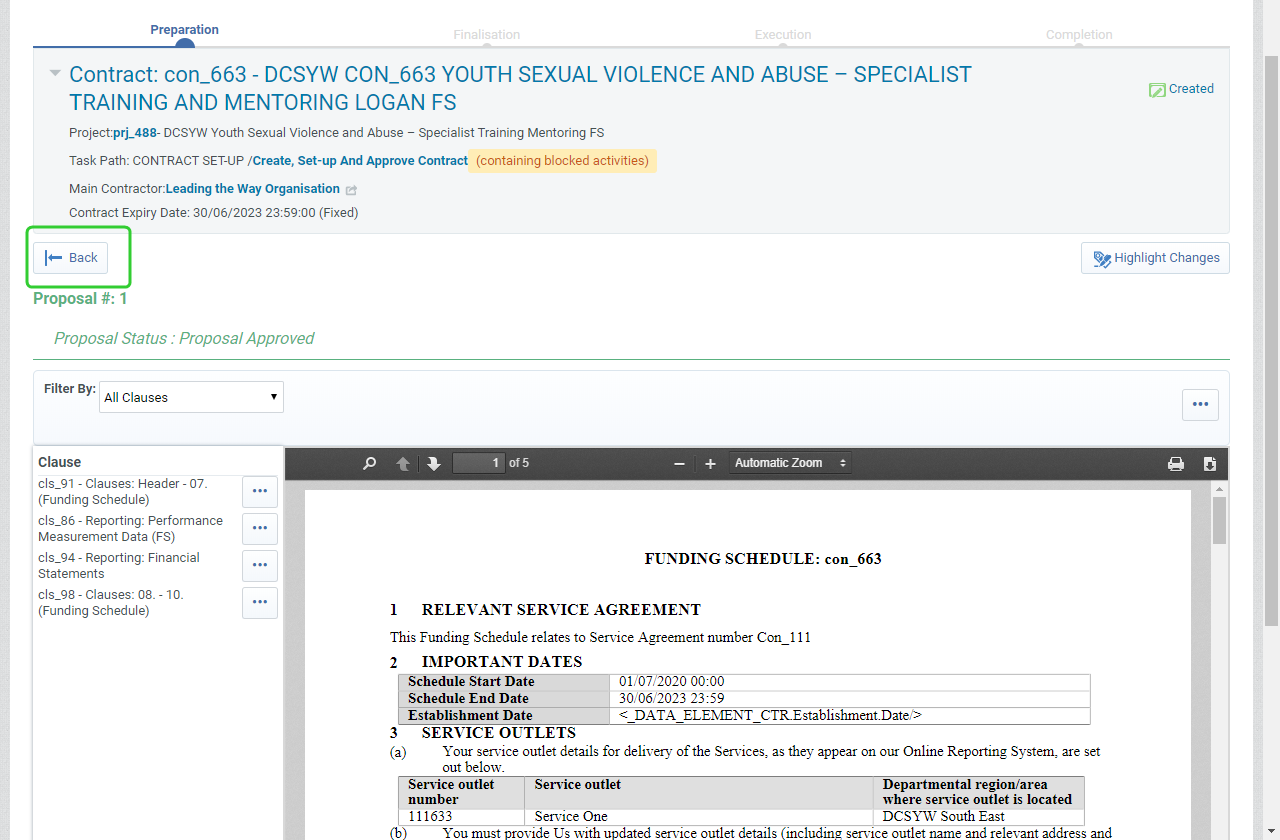
Task: Select cls_94 Reporting Financial Statements clause
Action: click(119, 565)
